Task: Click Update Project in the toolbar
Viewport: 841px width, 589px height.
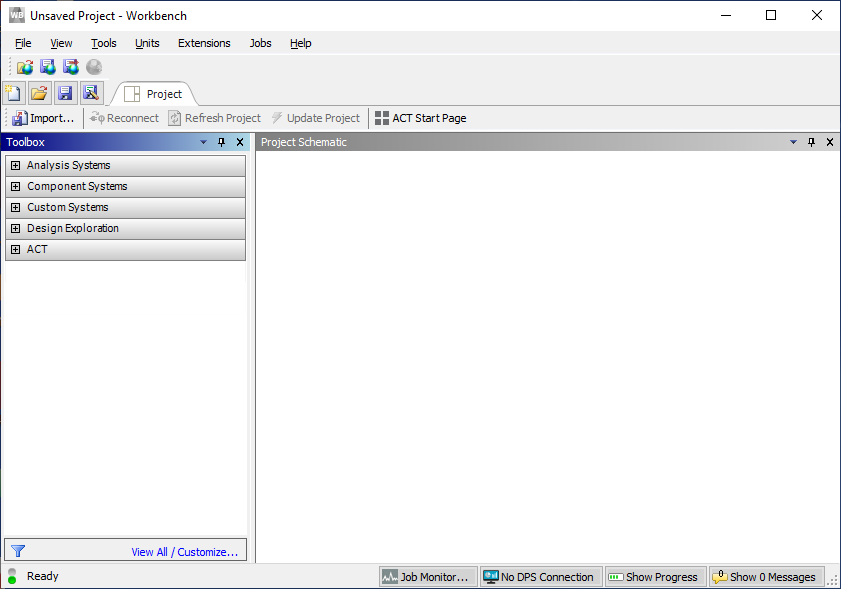Action: [x=315, y=118]
